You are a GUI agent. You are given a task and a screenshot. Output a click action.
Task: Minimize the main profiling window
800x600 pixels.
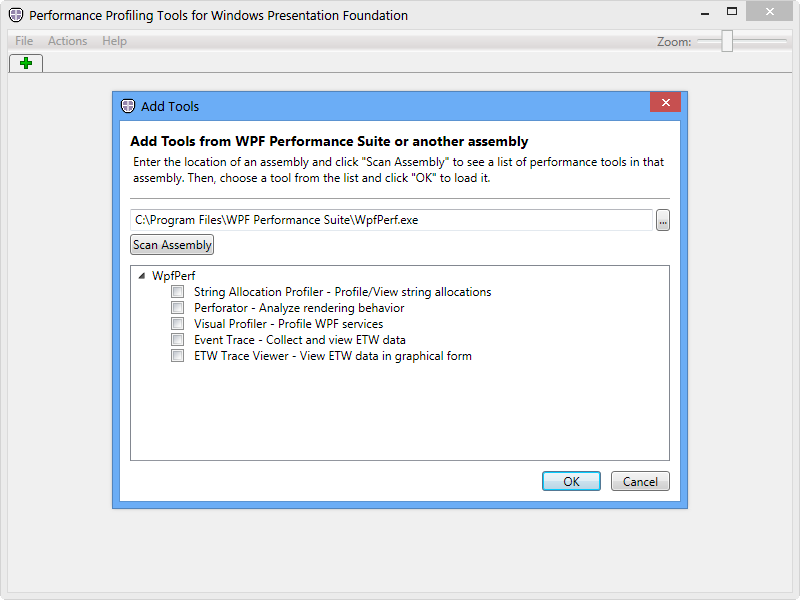[x=705, y=13]
